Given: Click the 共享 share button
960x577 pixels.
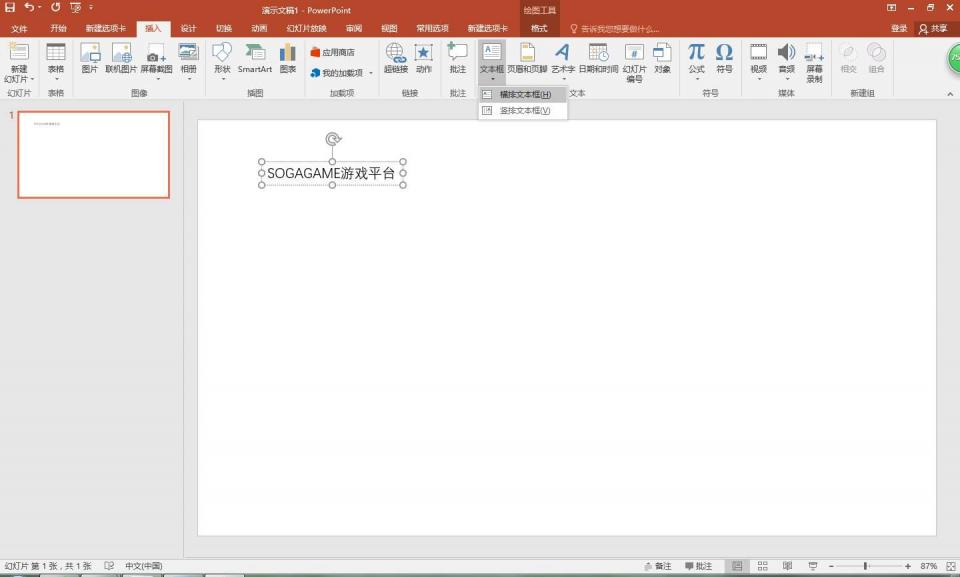Looking at the screenshot, I should click(x=933, y=29).
